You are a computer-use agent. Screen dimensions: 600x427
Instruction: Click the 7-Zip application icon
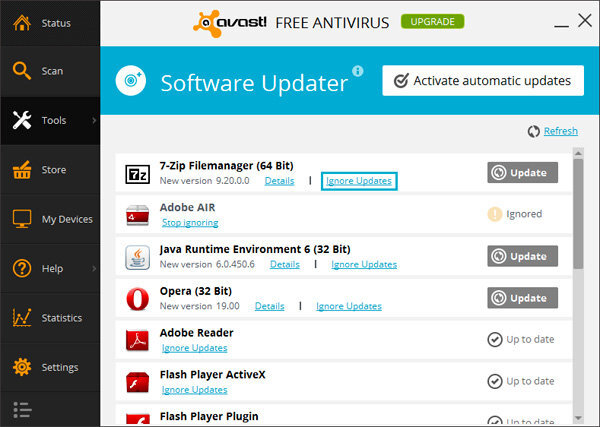coord(138,174)
